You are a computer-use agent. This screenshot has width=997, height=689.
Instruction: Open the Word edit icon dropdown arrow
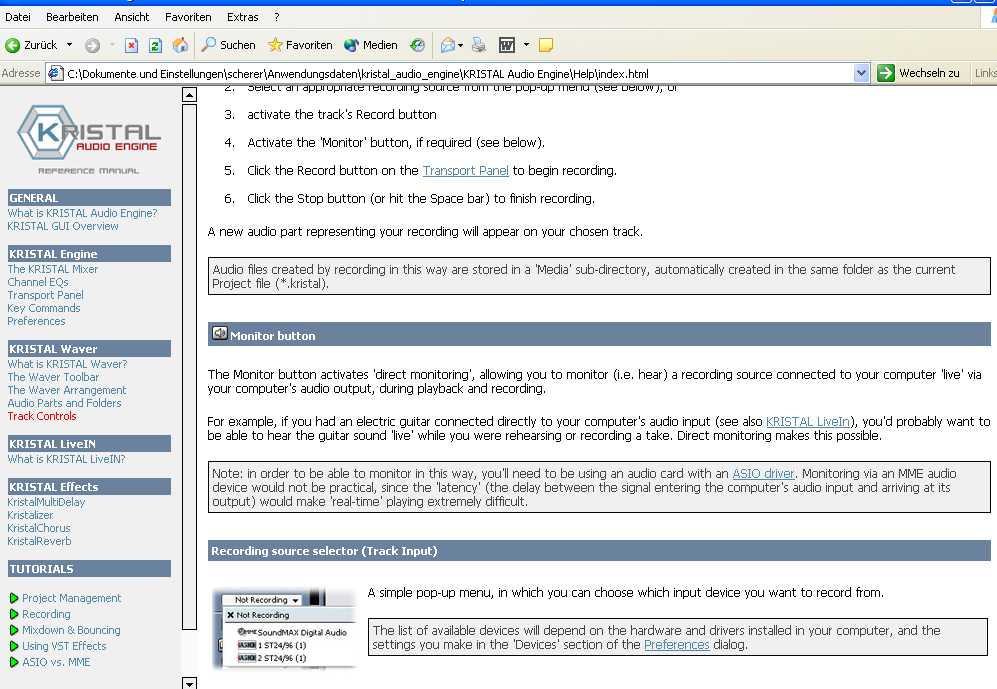(526, 45)
